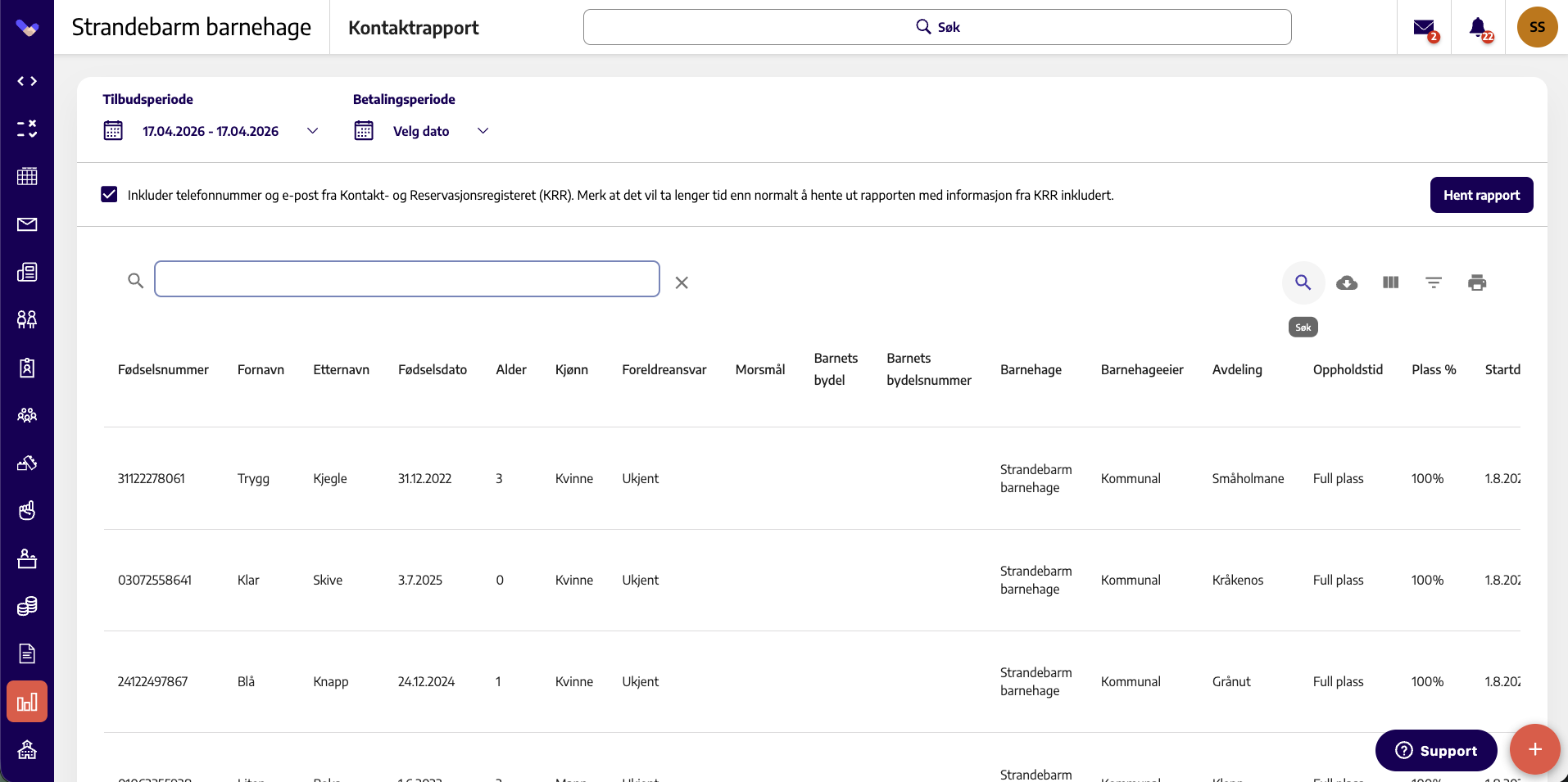The width and height of the screenshot is (1568, 782).
Task: Open the Support chat button
Action: [1436, 750]
